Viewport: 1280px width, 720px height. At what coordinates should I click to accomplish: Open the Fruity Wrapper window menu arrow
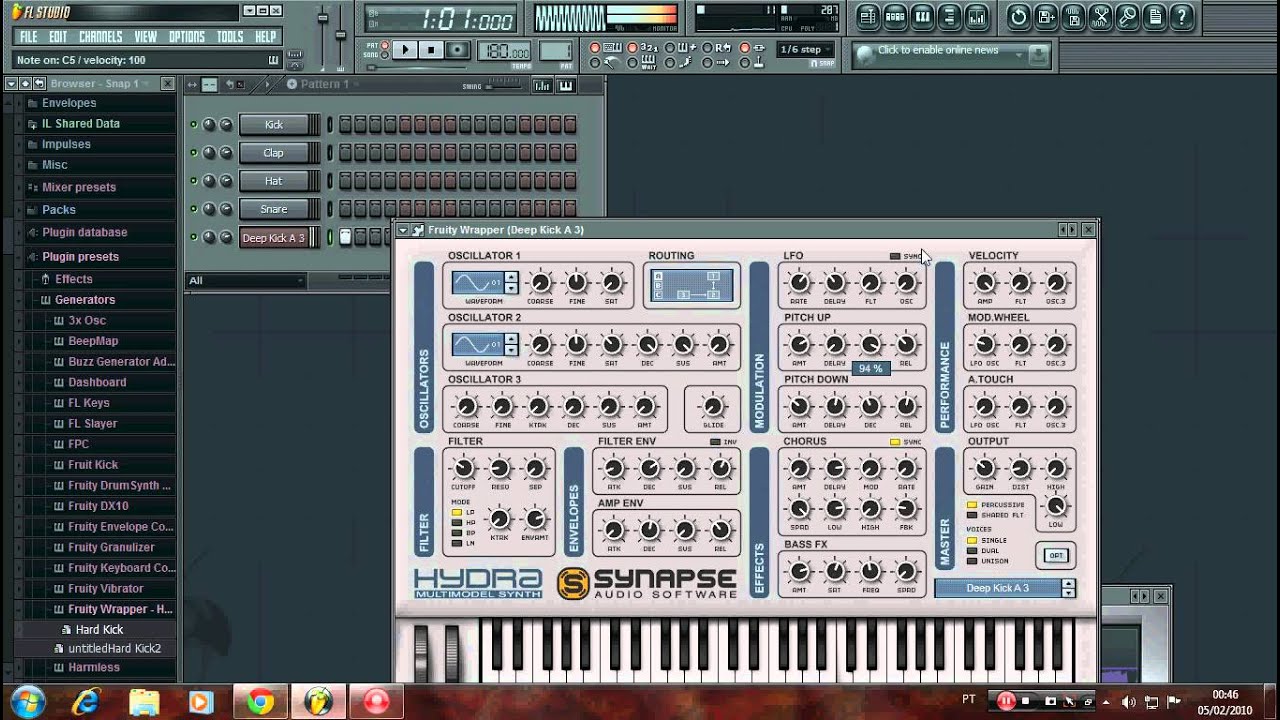[403, 230]
